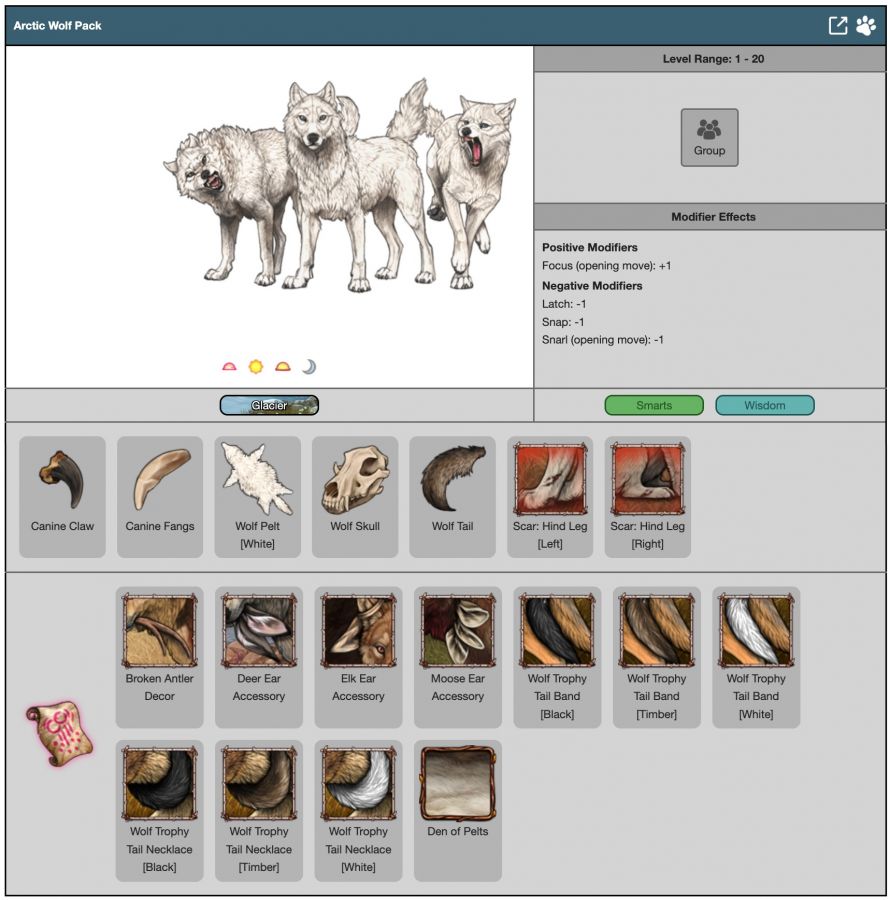
Task: Select the Canine Fangs item
Action: tap(160, 479)
